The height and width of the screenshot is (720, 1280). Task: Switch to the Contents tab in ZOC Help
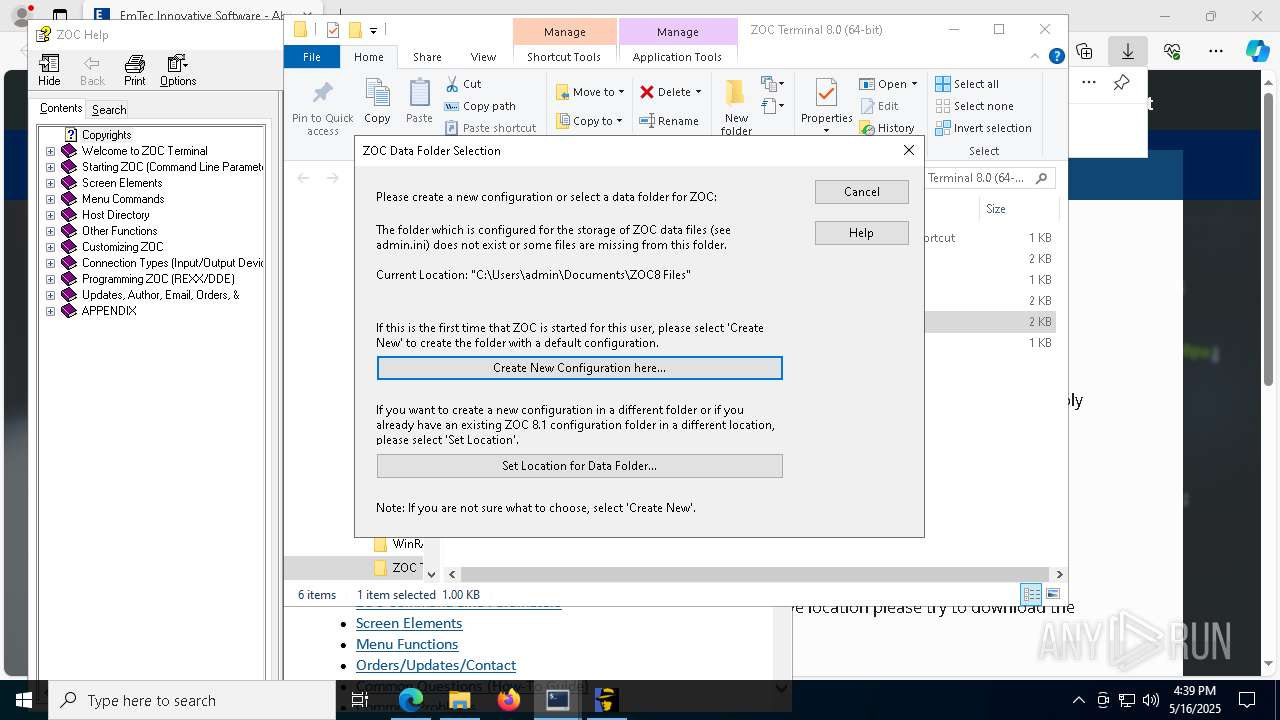point(61,109)
